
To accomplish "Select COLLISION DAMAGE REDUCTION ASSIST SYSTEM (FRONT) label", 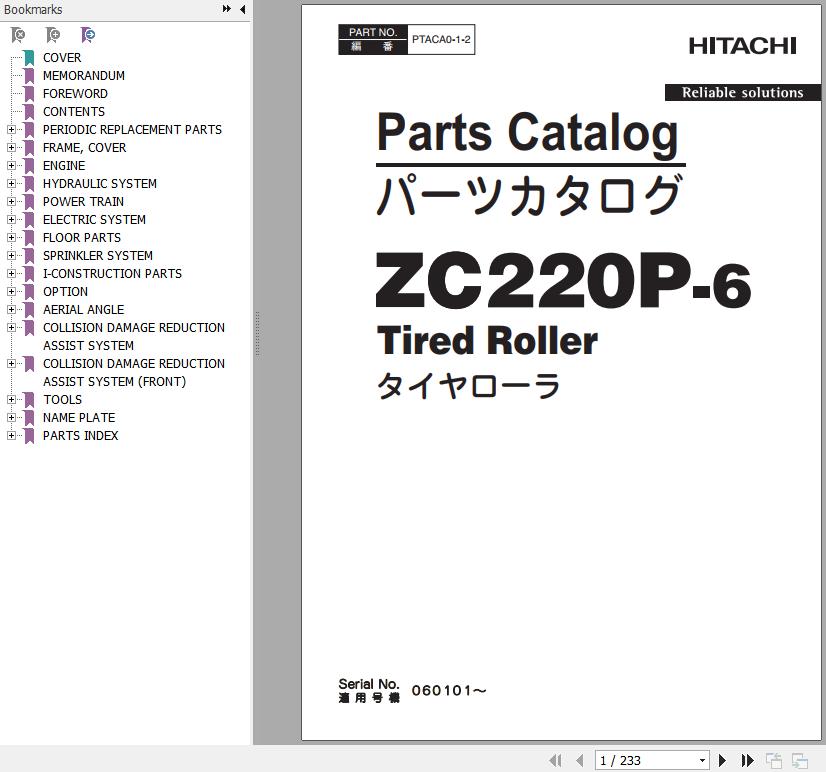I will click(134, 373).
